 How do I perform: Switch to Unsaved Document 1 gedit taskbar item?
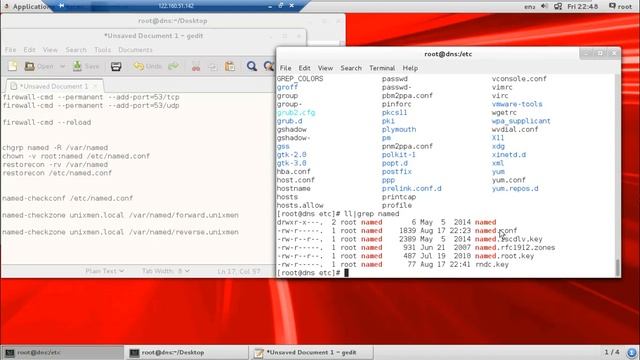tap(312, 353)
